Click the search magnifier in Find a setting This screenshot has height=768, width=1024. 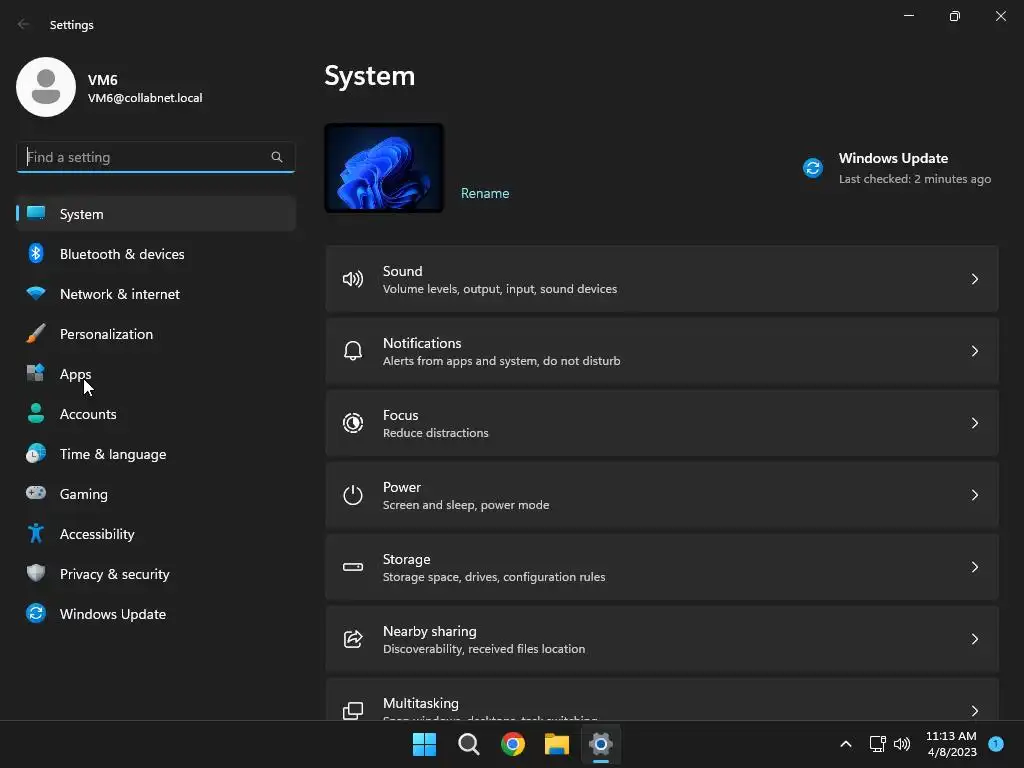point(277,157)
